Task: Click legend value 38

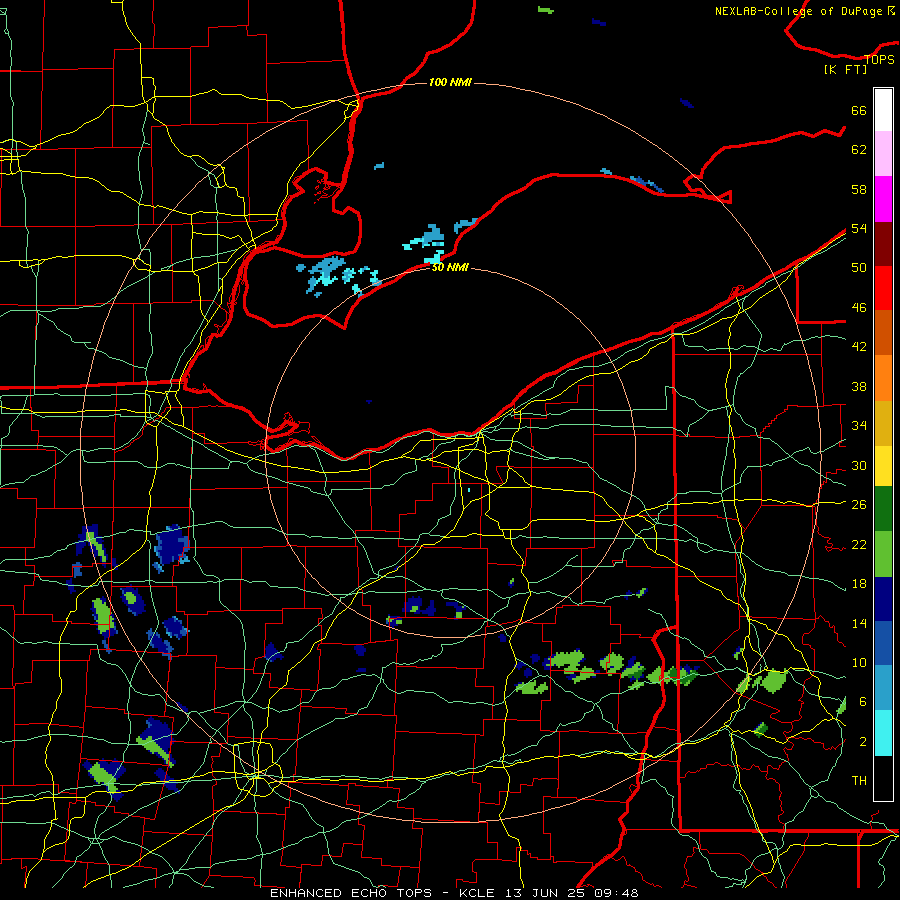Action: pyautogui.click(x=859, y=386)
